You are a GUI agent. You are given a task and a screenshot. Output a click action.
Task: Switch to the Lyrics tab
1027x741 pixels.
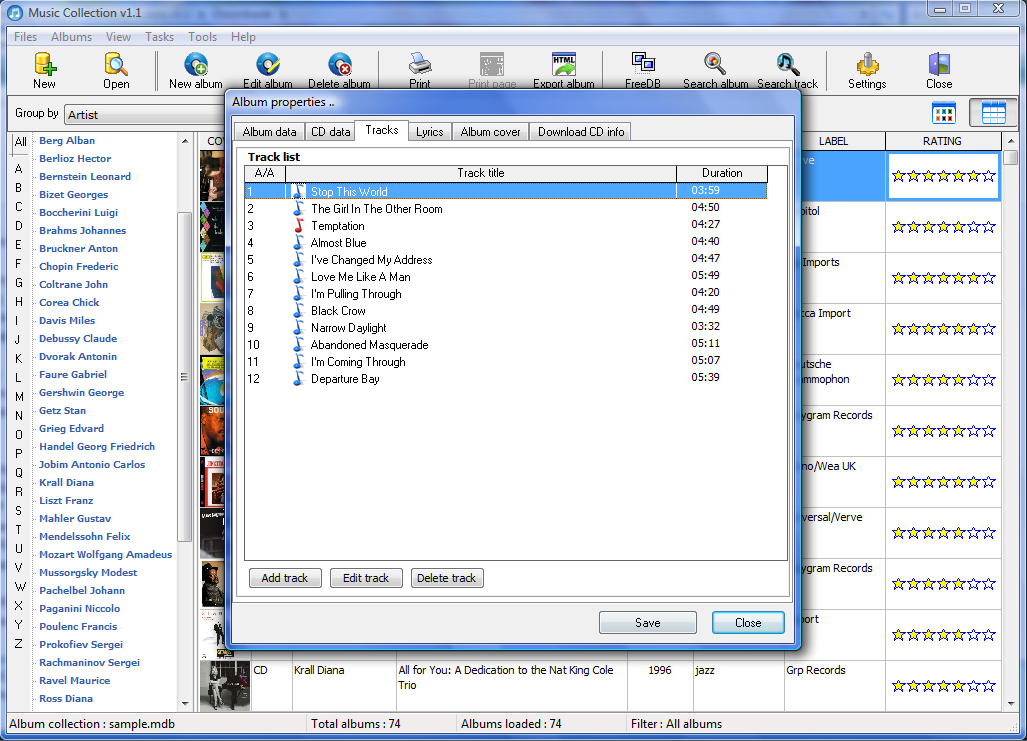click(430, 132)
